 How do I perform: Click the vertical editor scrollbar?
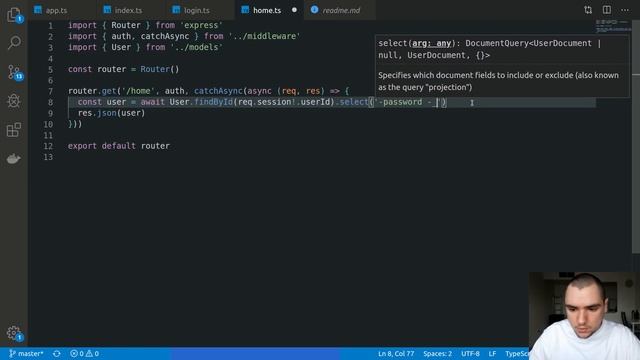636,137
